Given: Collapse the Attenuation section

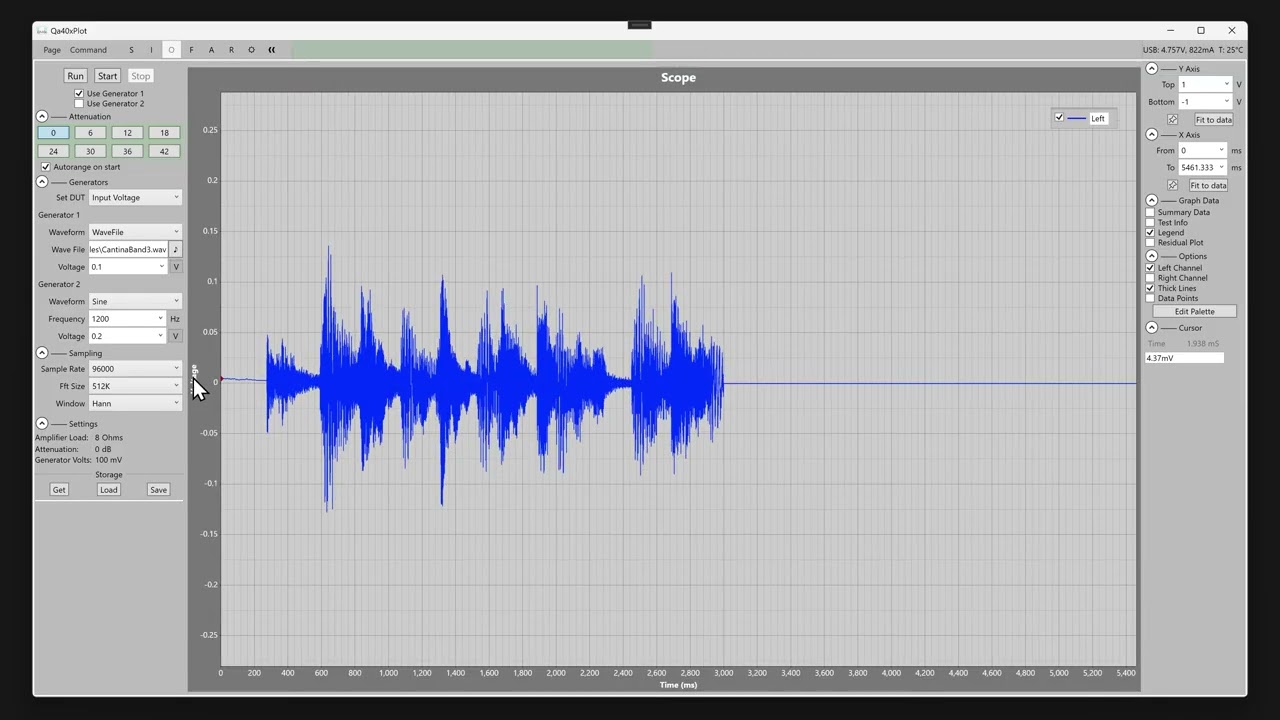Looking at the screenshot, I should click(x=42, y=116).
